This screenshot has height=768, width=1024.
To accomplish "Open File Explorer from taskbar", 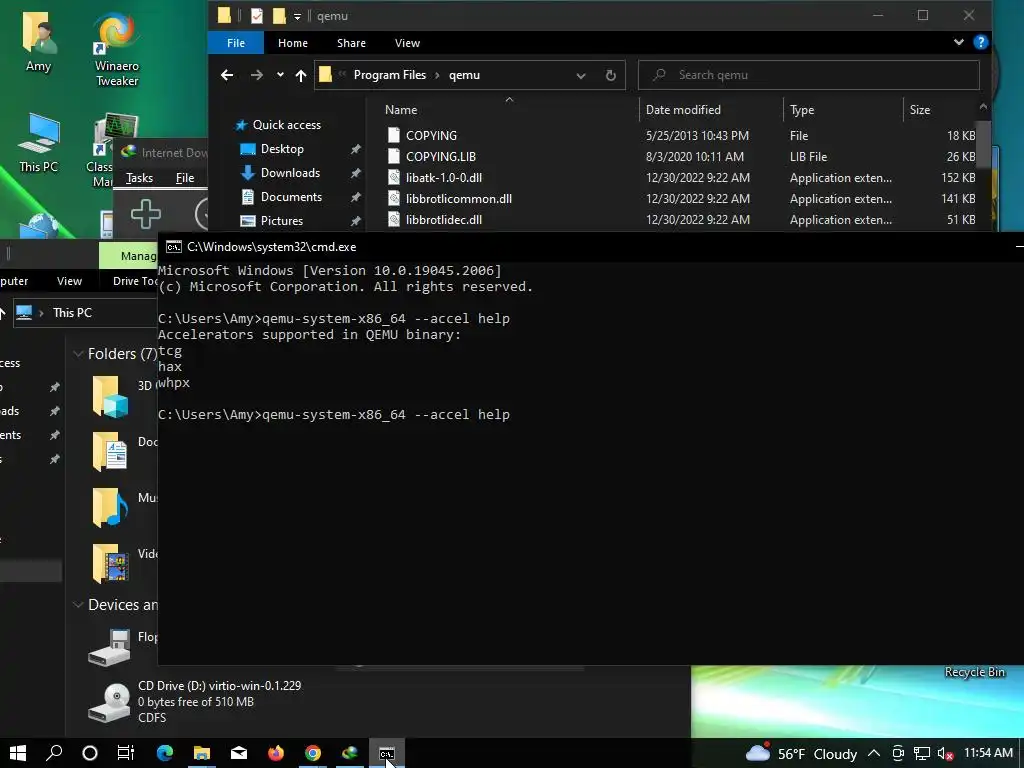I will click(202, 753).
